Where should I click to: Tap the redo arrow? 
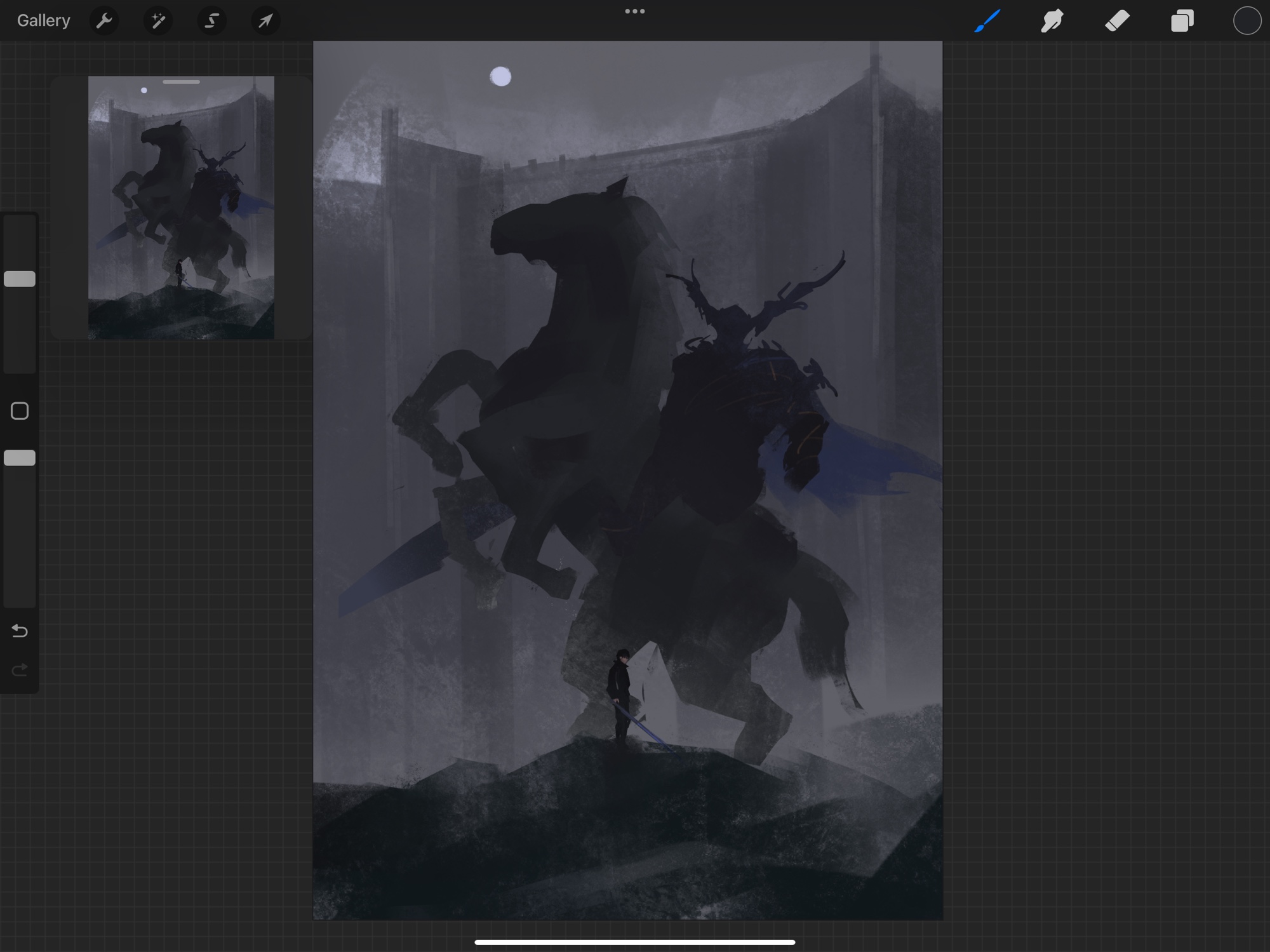pos(20,670)
